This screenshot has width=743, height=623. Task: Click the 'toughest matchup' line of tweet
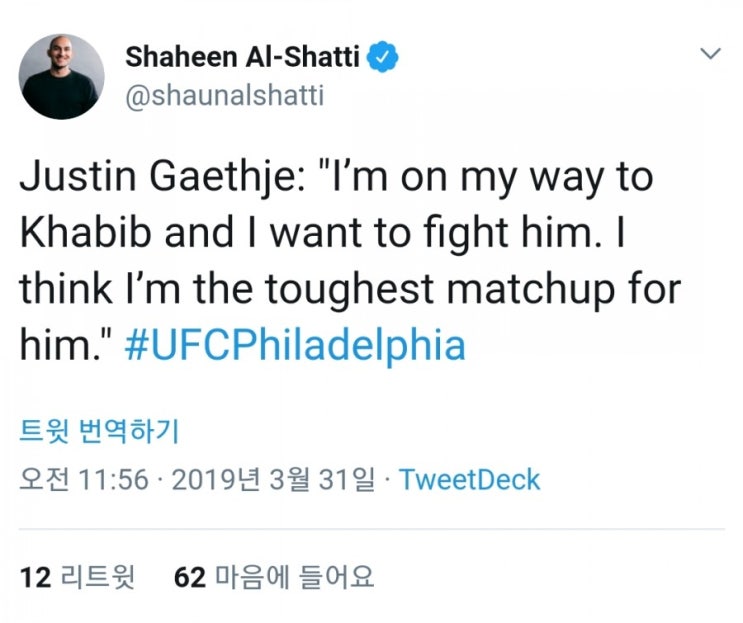point(351,289)
